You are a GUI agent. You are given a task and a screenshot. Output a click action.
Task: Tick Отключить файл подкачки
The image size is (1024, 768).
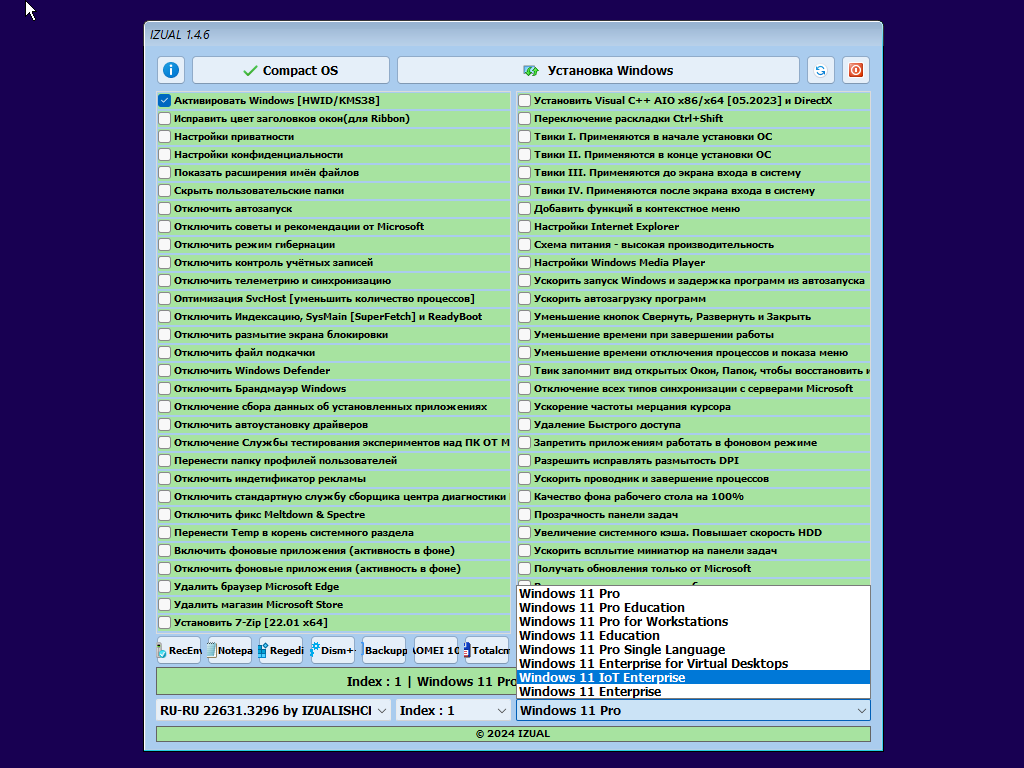click(165, 353)
